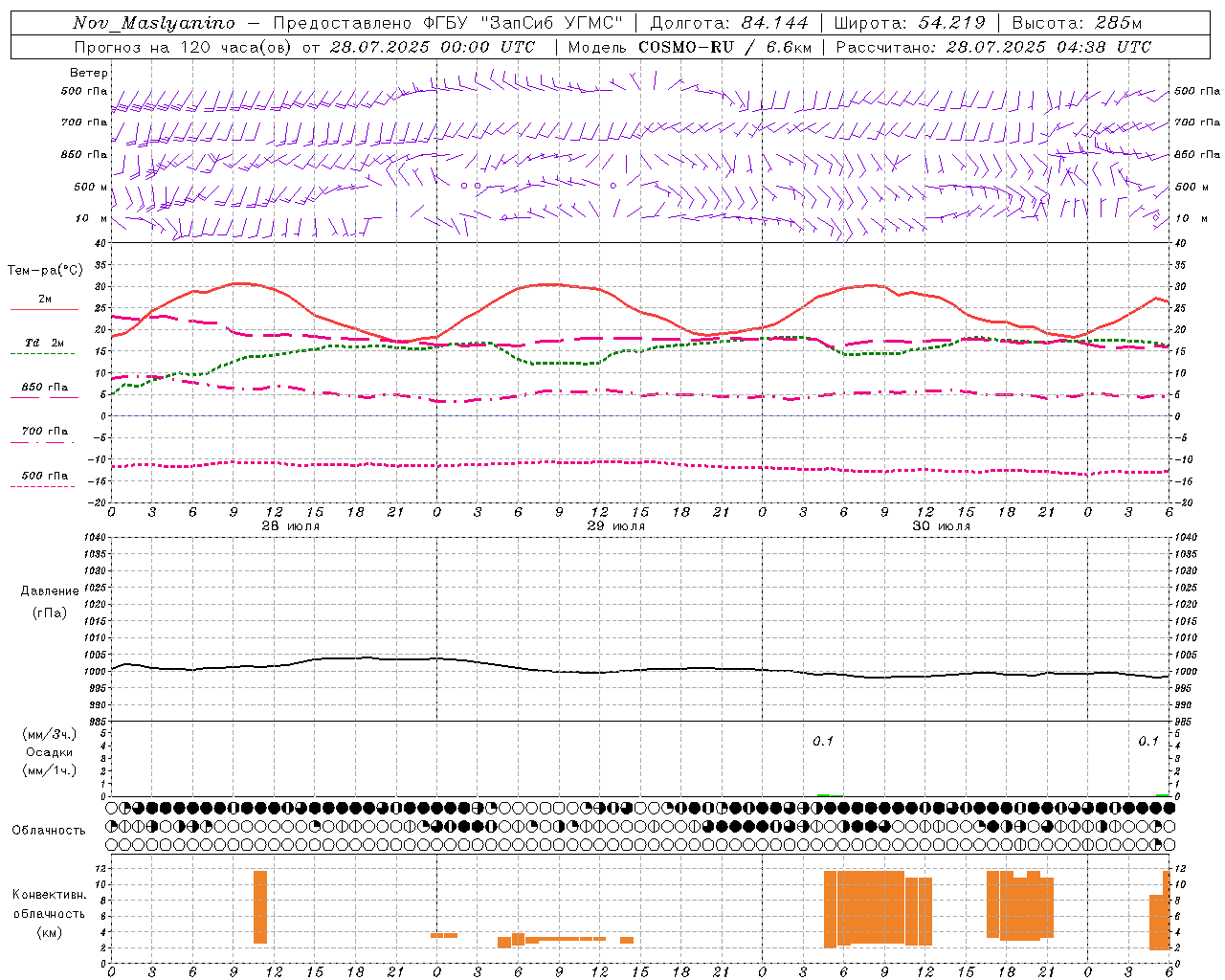
Task: Click the 850 гПа label on wind panel's left axis
Action: (84, 154)
